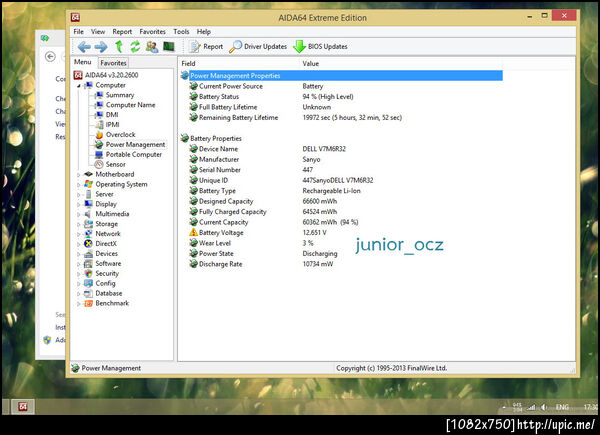The height and width of the screenshot is (435, 600).
Task: Click the Battery Properties group header
Action: coord(216,138)
